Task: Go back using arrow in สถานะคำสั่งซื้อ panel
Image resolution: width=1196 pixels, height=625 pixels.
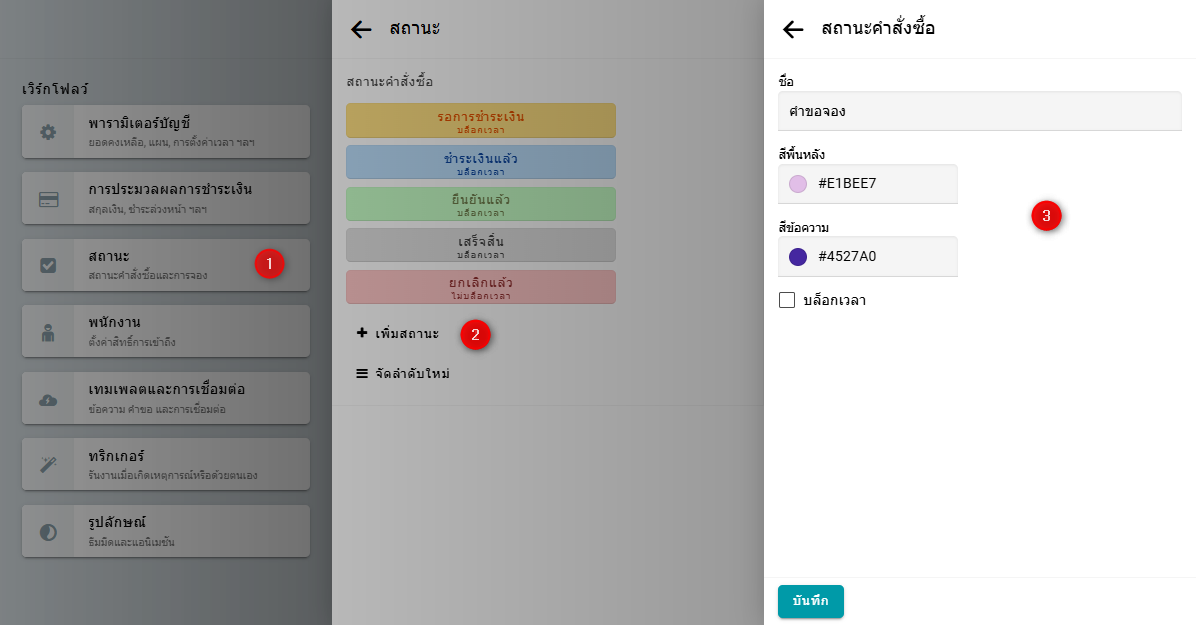Action: coord(793,29)
